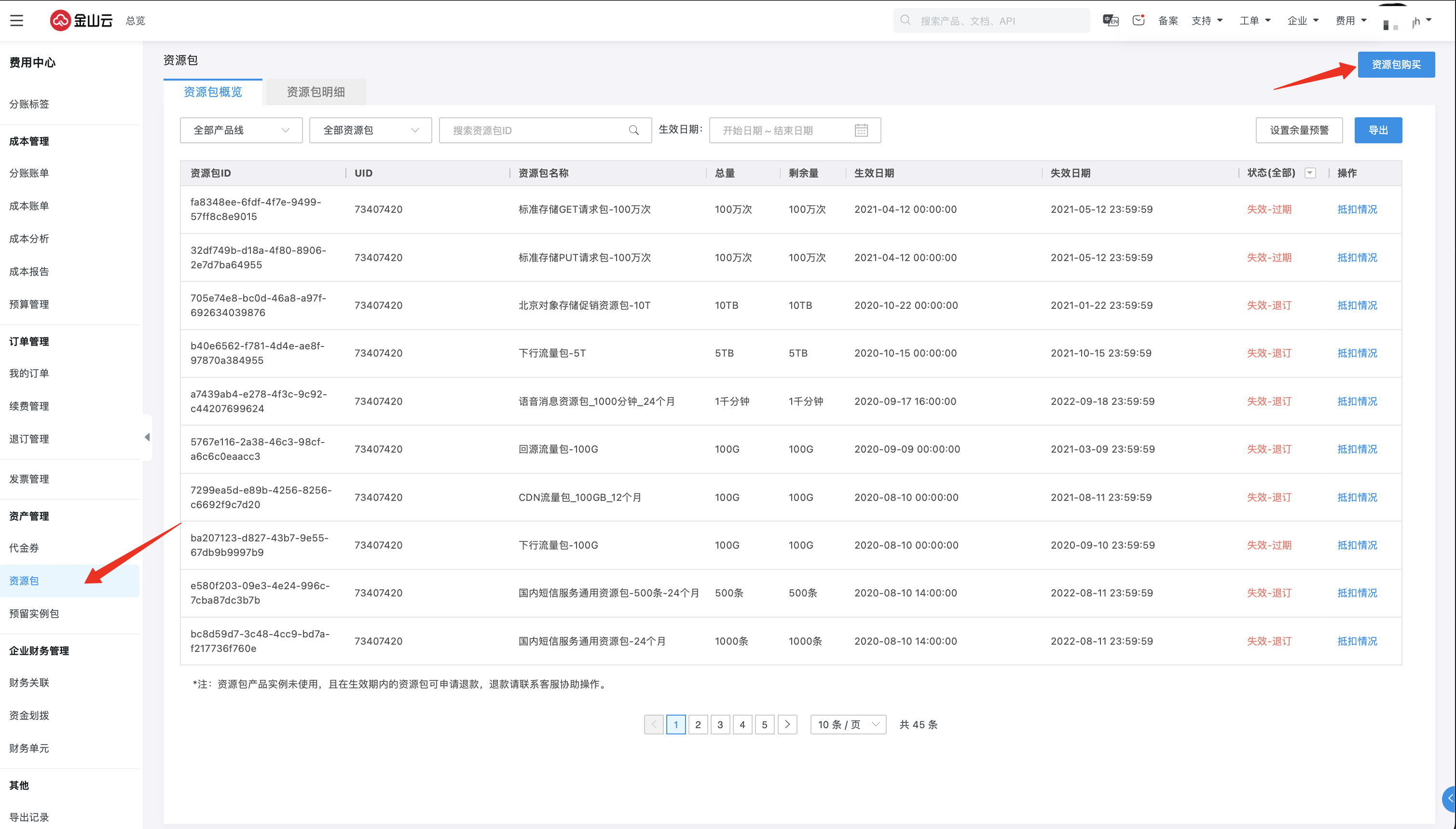Expand the 全部资源包 dropdown
The width and height of the screenshot is (1456, 829).
click(370, 130)
